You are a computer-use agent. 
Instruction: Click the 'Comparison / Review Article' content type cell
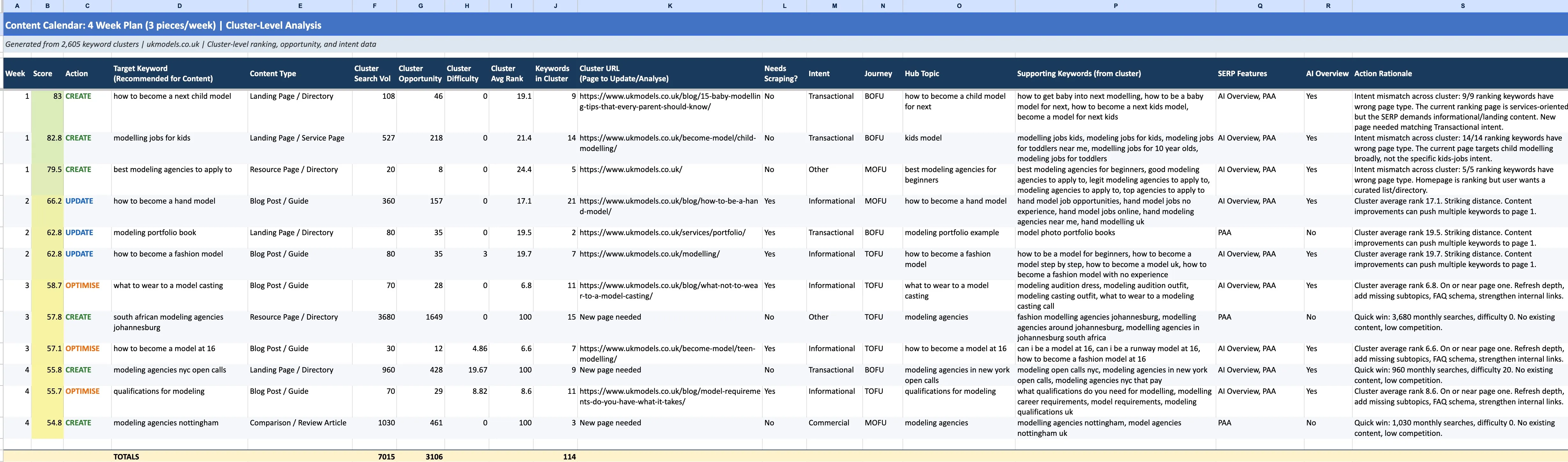pyautogui.click(x=298, y=422)
